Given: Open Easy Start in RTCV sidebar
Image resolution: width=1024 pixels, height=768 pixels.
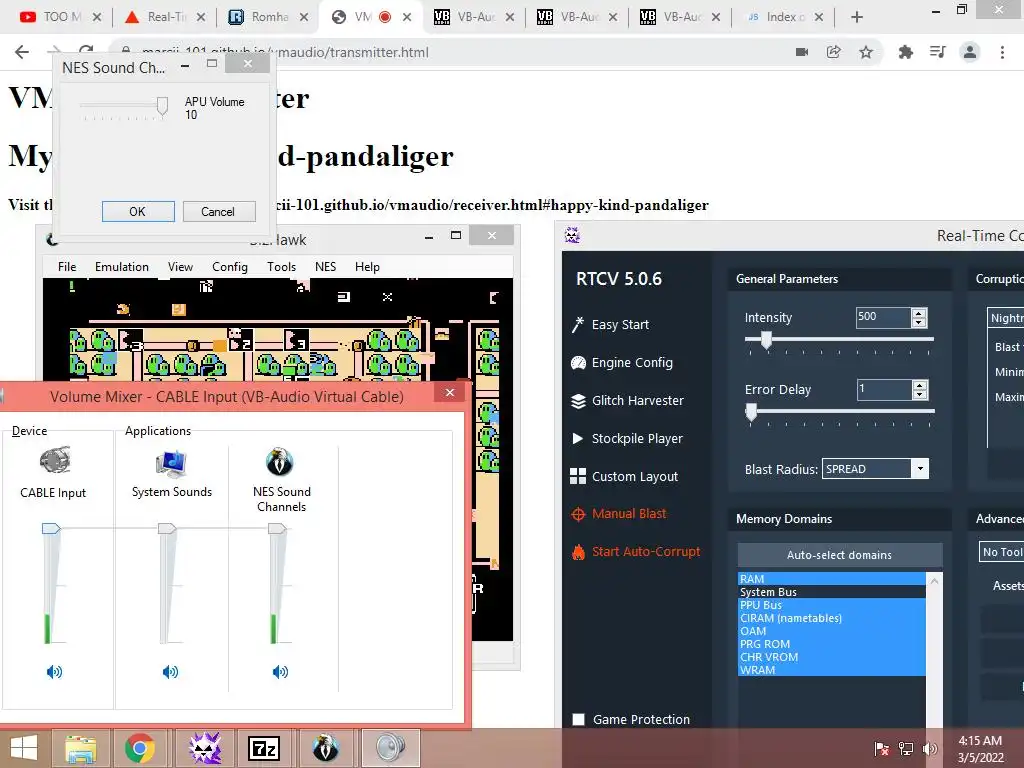Looking at the screenshot, I should [610, 325].
